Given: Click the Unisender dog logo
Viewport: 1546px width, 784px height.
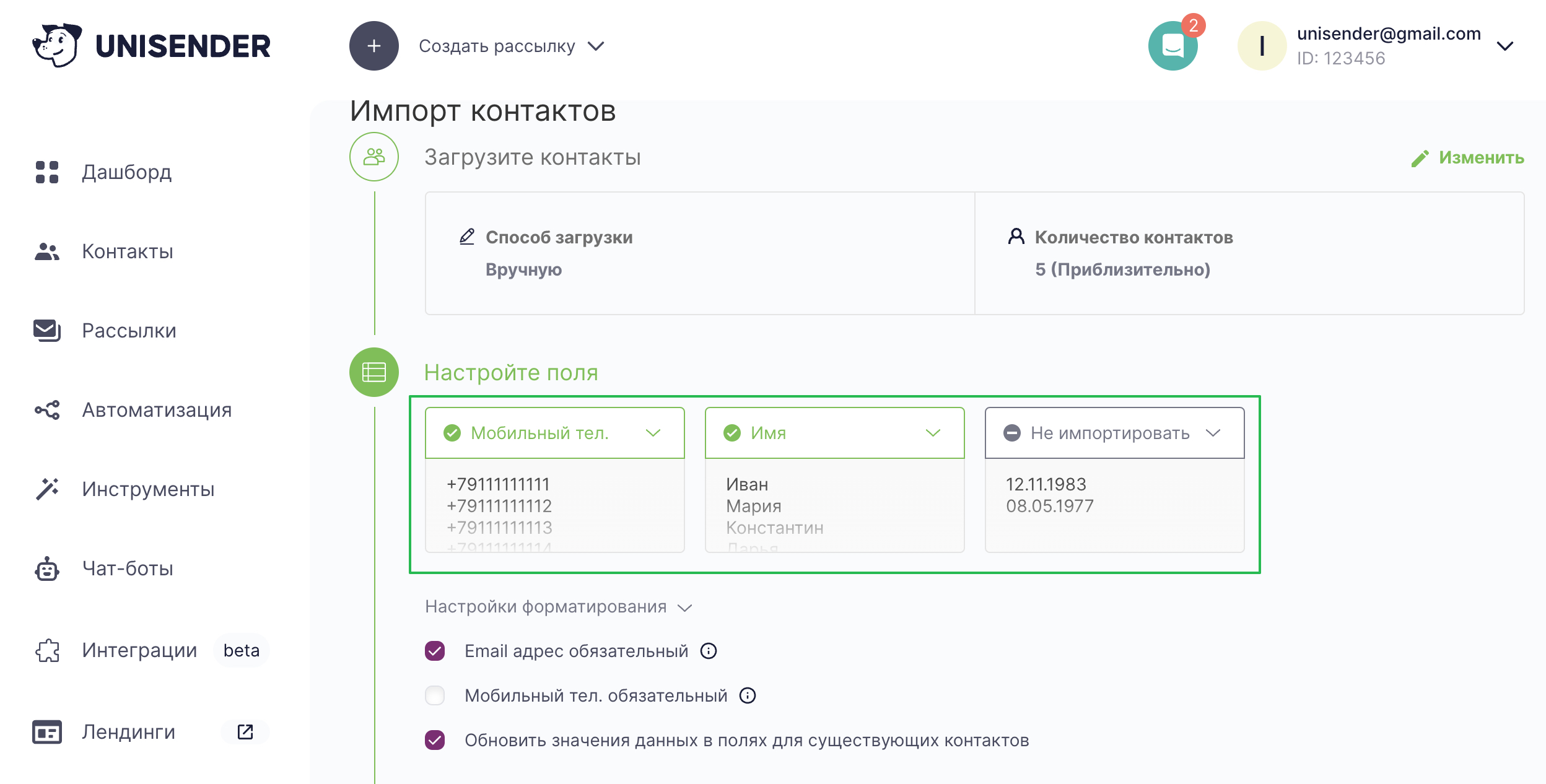Looking at the screenshot, I should pyautogui.click(x=57, y=45).
